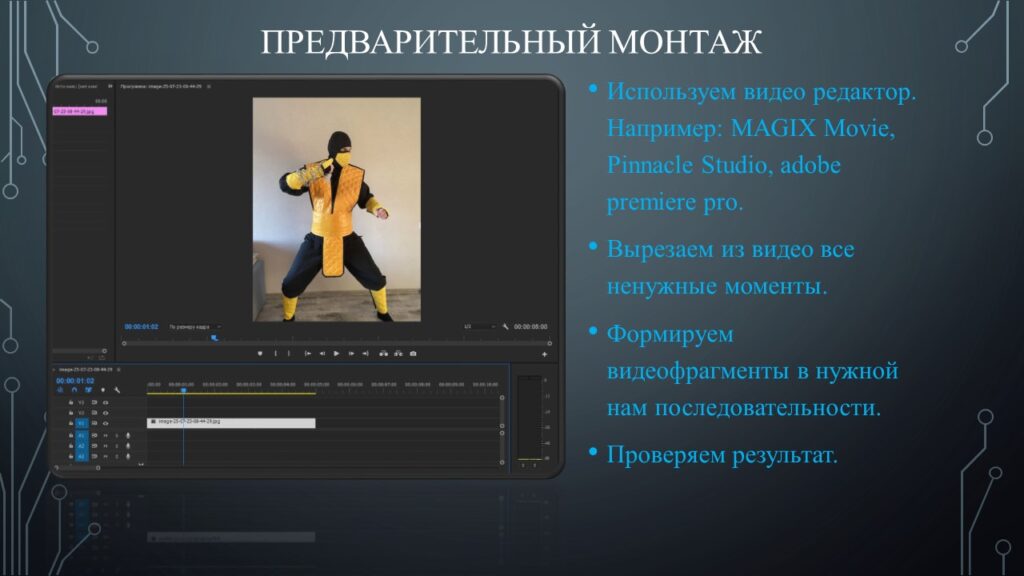
Task: Select the pink clip in the source panel
Action: coord(80,112)
